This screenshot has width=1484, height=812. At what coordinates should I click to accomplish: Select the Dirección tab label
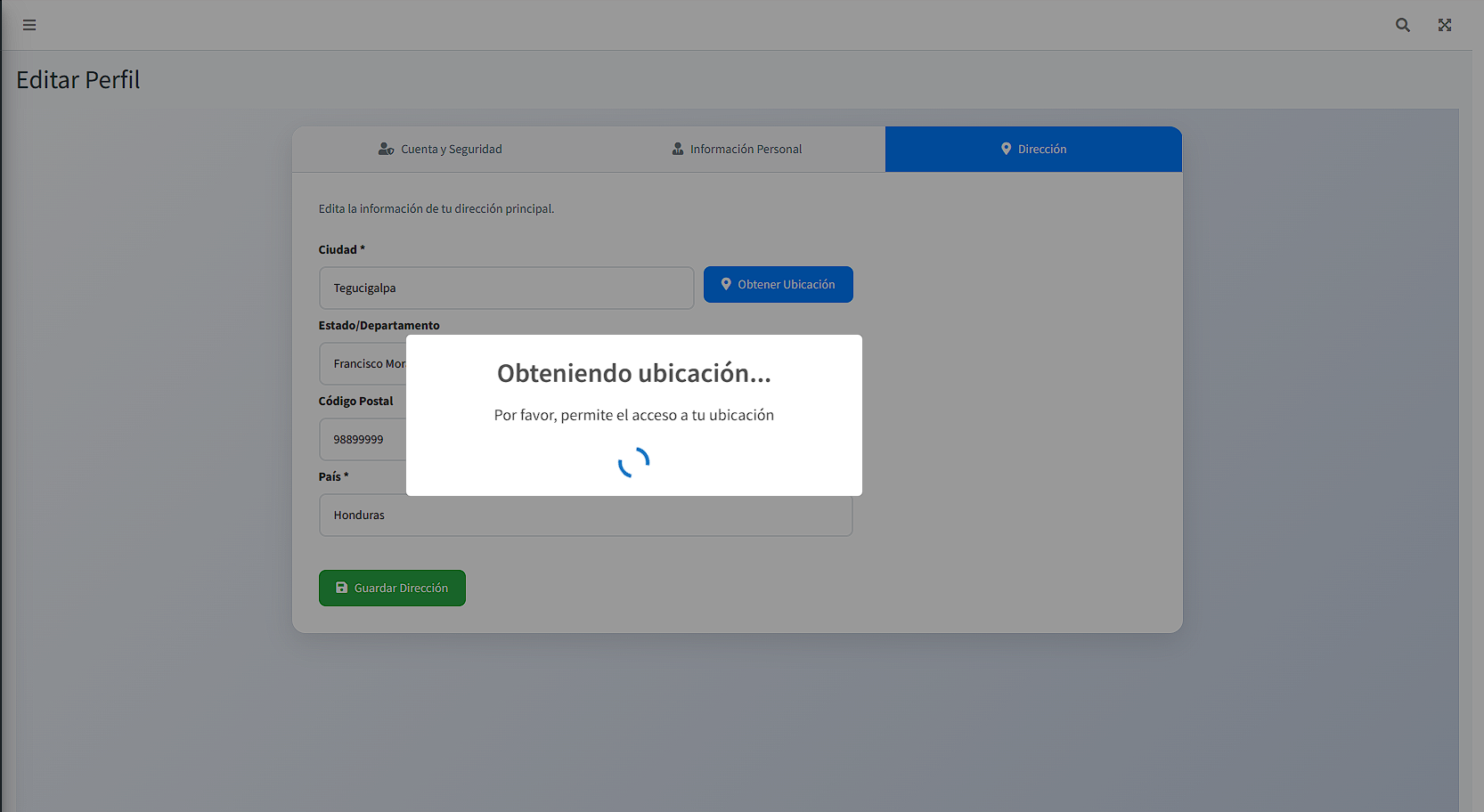pos(1041,150)
